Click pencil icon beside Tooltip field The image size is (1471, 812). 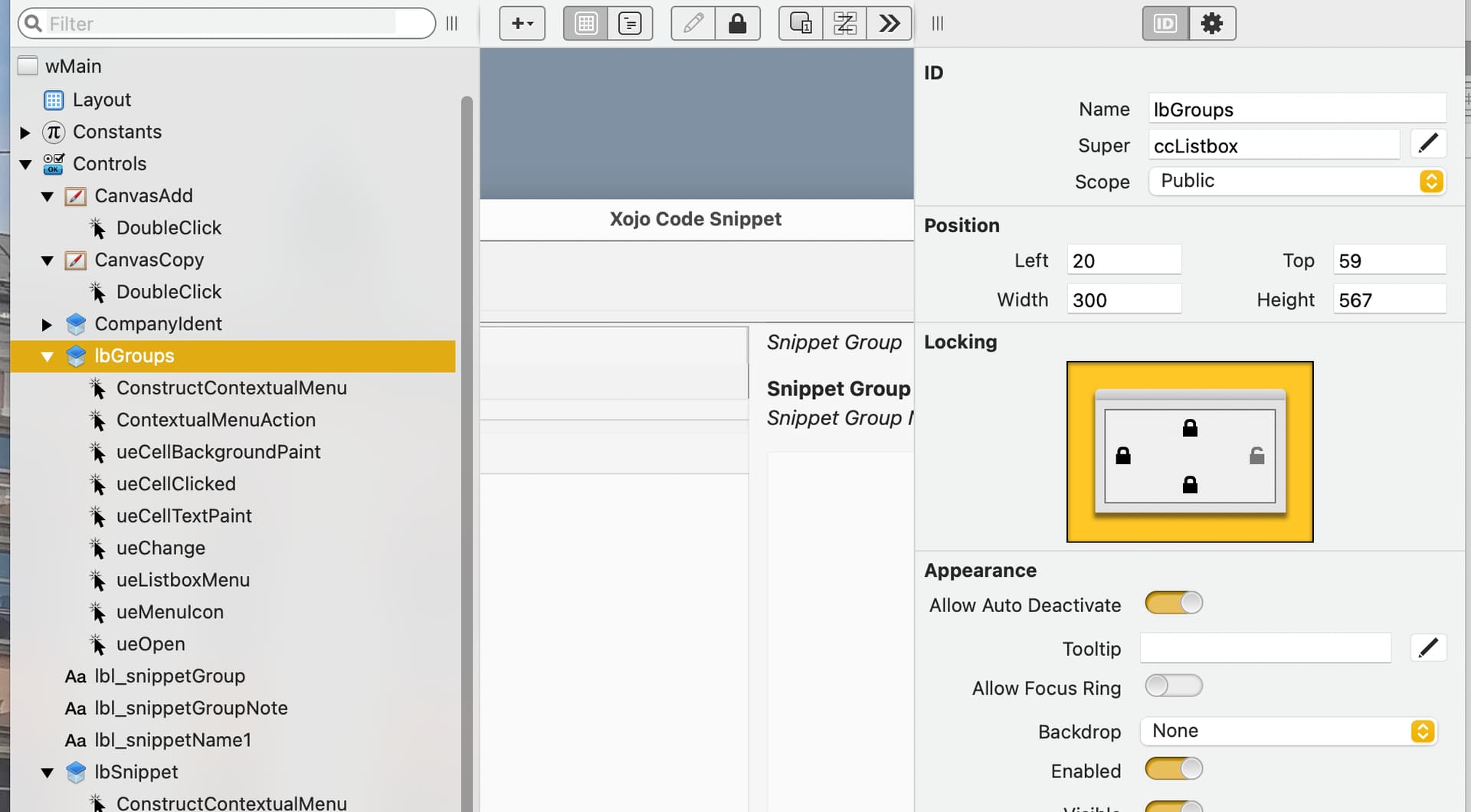pos(1427,648)
